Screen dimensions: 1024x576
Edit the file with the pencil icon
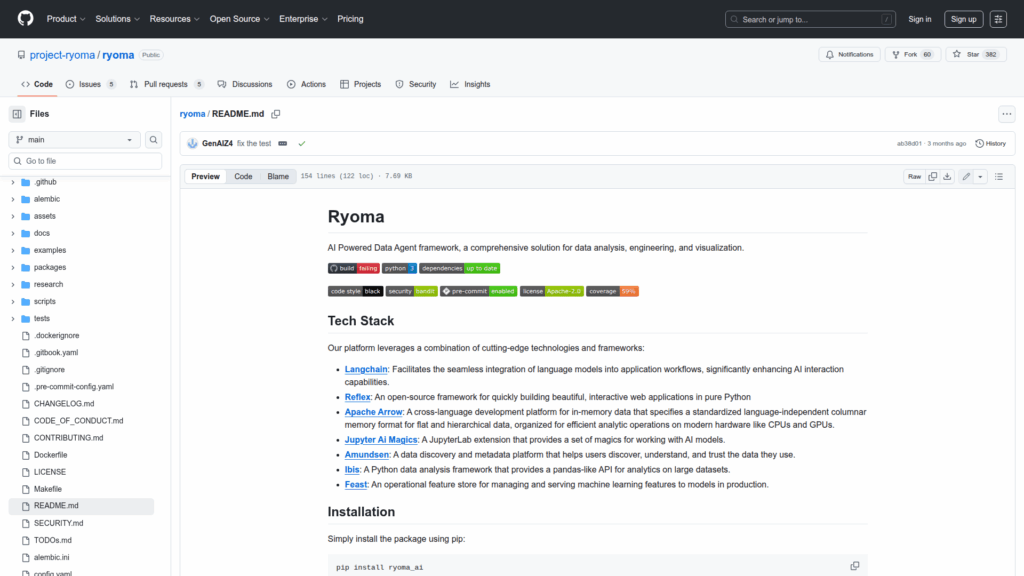pyautogui.click(x=966, y=177)
